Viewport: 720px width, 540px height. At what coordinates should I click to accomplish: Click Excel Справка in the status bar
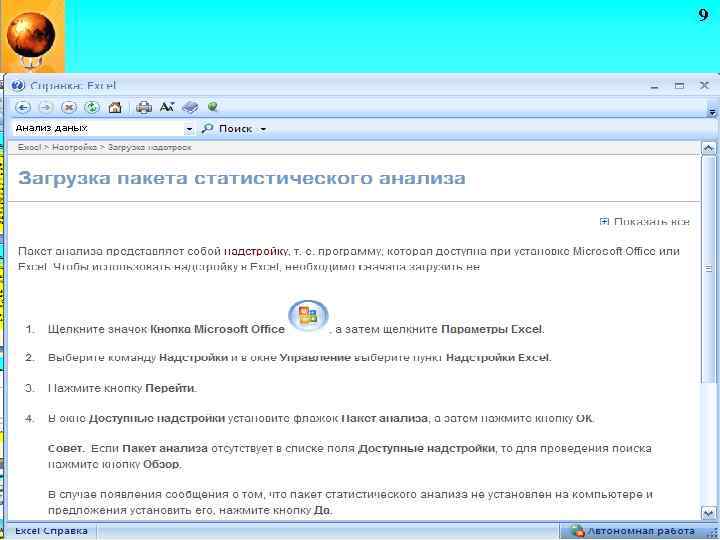click(x=51, y=531)
